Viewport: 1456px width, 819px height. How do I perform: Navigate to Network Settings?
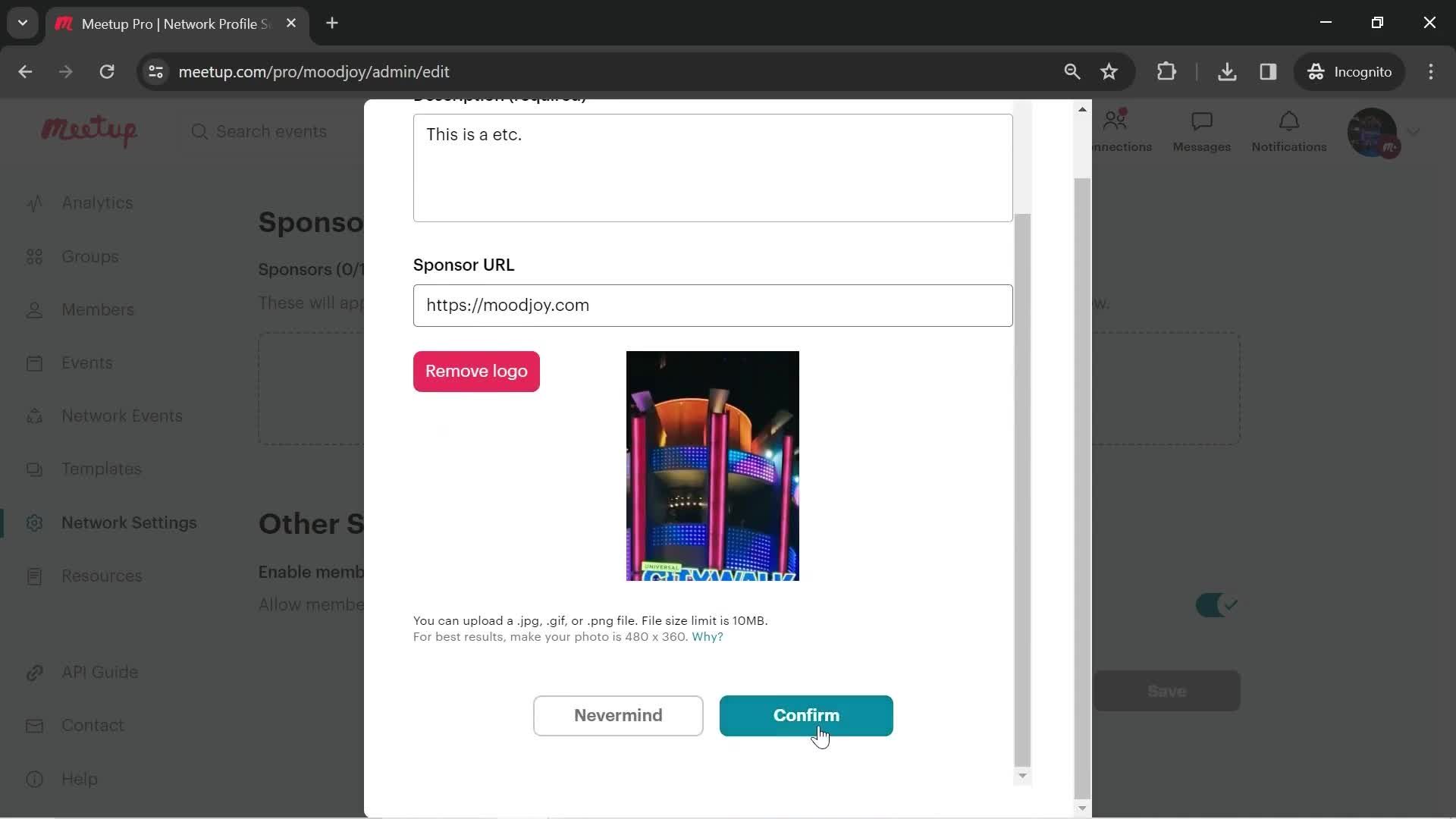coord(129,522)
